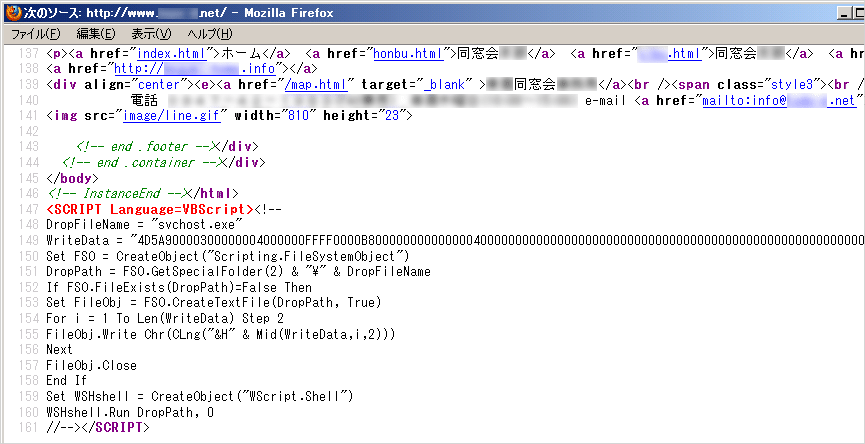Minimize the Firefox source window
Viewport: 865px width, 444px height.
tap(846, 13)
